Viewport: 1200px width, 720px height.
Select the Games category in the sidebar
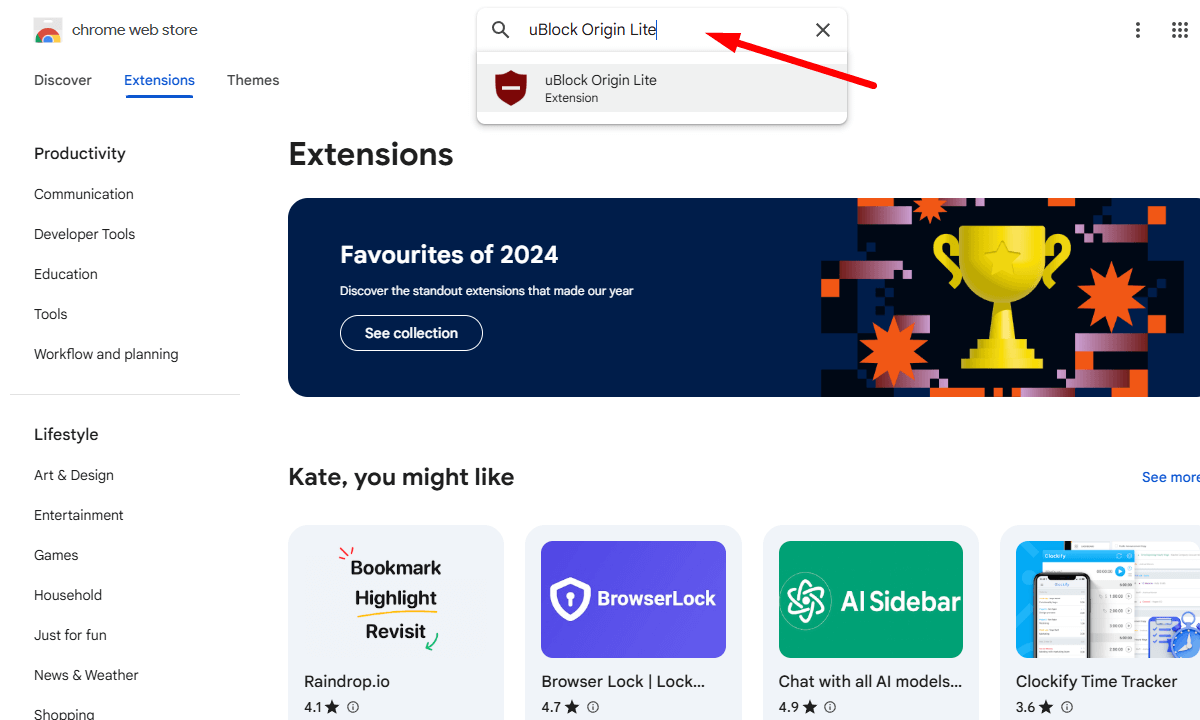pyautogui.click(x=56, y=555)
